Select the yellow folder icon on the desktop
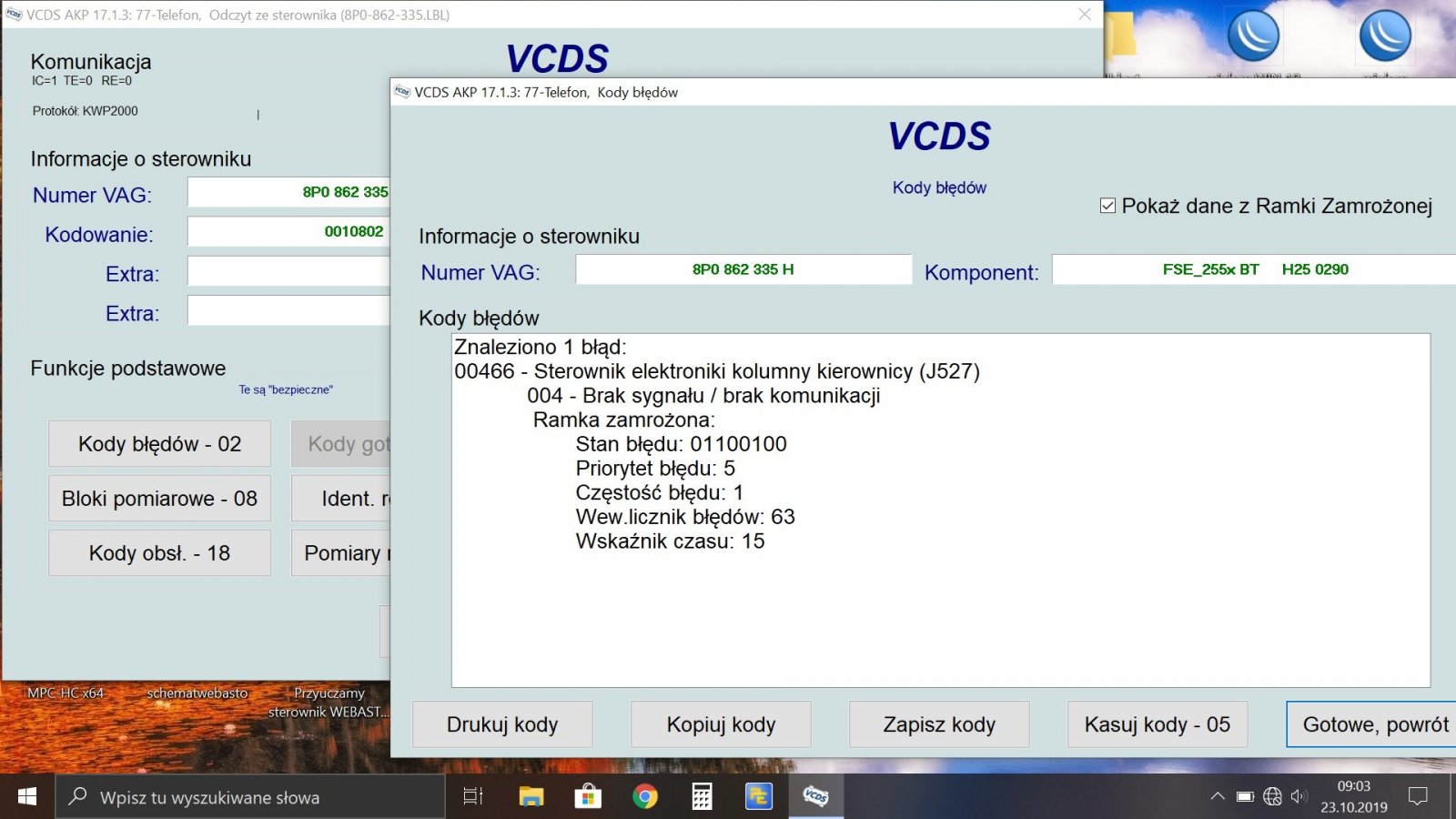This screenshot has width=1456, height=819. pos(1121,36)
